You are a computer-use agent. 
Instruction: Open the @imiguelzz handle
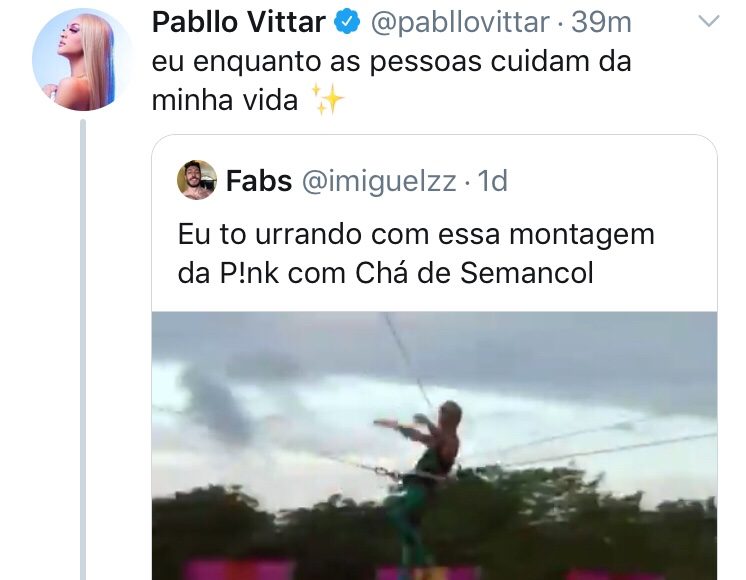(x=379, y=181)
